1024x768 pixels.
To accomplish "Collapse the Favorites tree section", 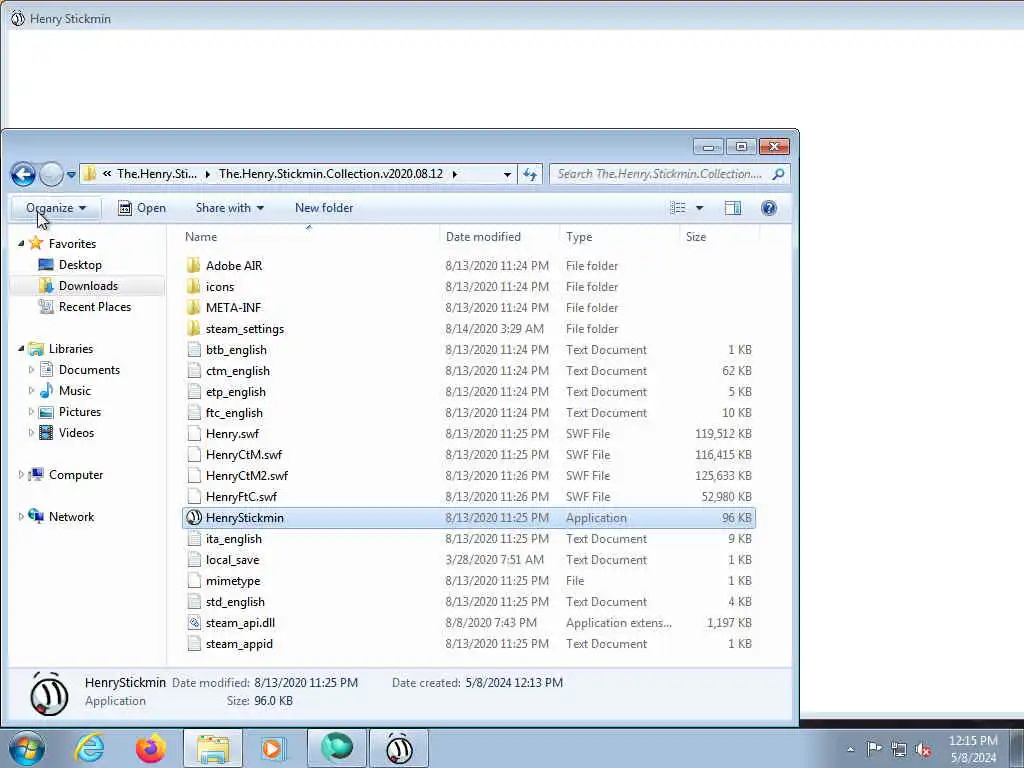I will pos(21,244).
